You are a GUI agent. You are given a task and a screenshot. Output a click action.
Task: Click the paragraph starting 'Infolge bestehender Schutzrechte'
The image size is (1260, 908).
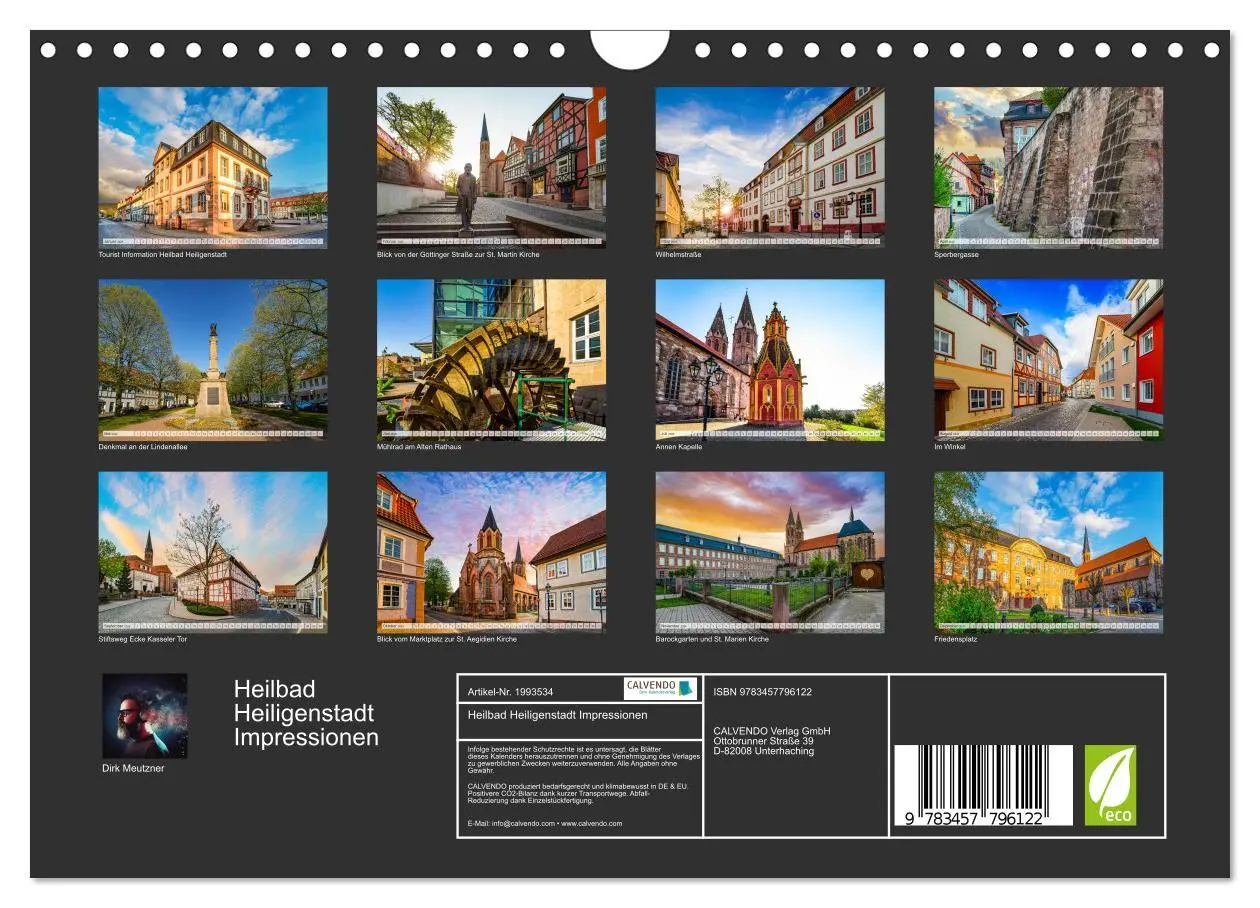583,760
